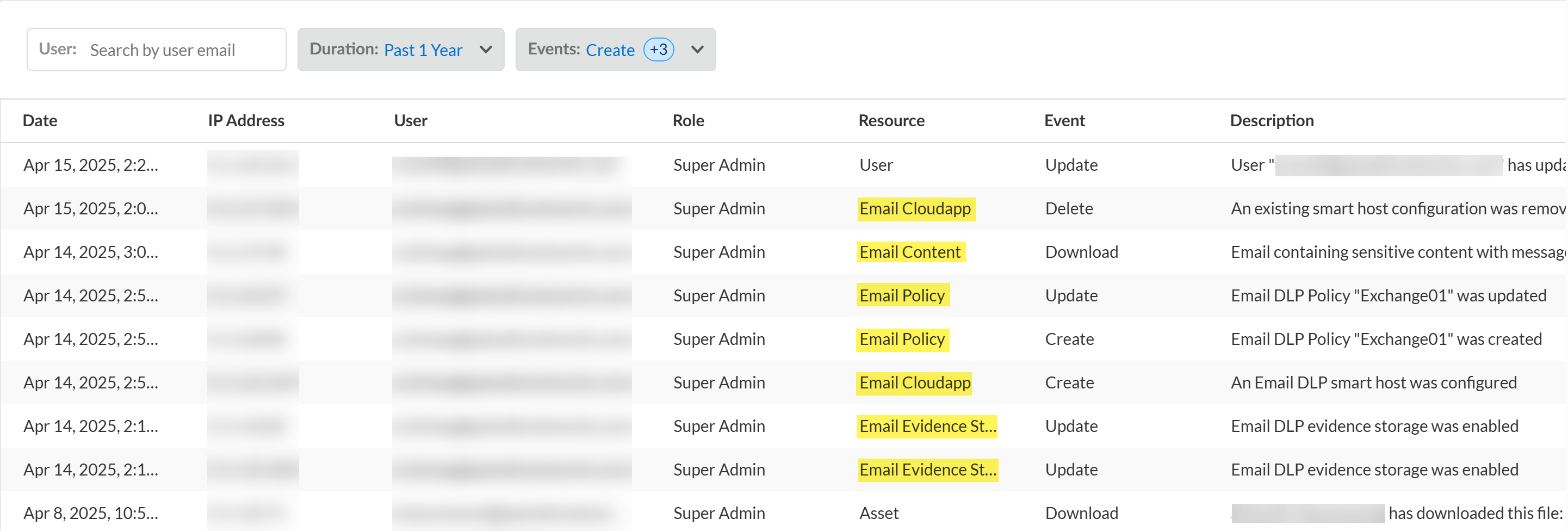
Task: Click the Description column header
Action: (x=1272, y=121)
